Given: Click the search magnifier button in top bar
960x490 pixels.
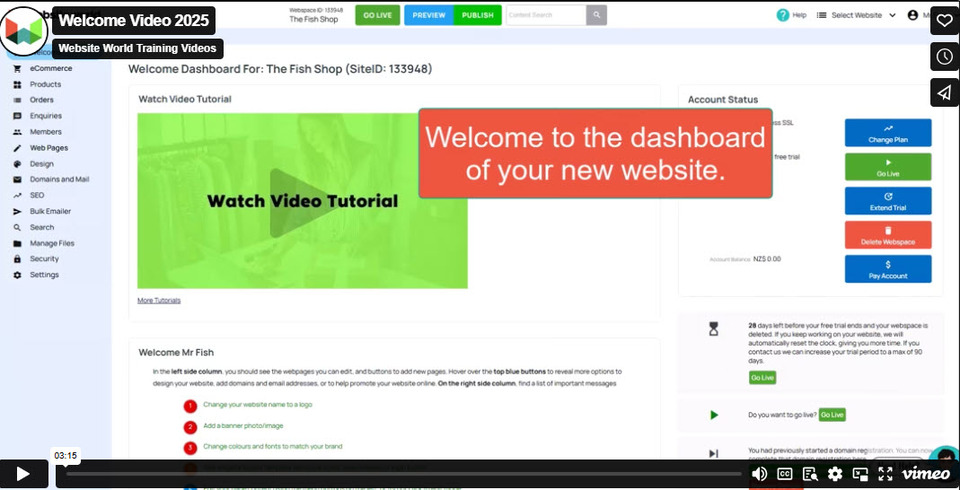Looking at the screenshot, I should coord(597,15).
